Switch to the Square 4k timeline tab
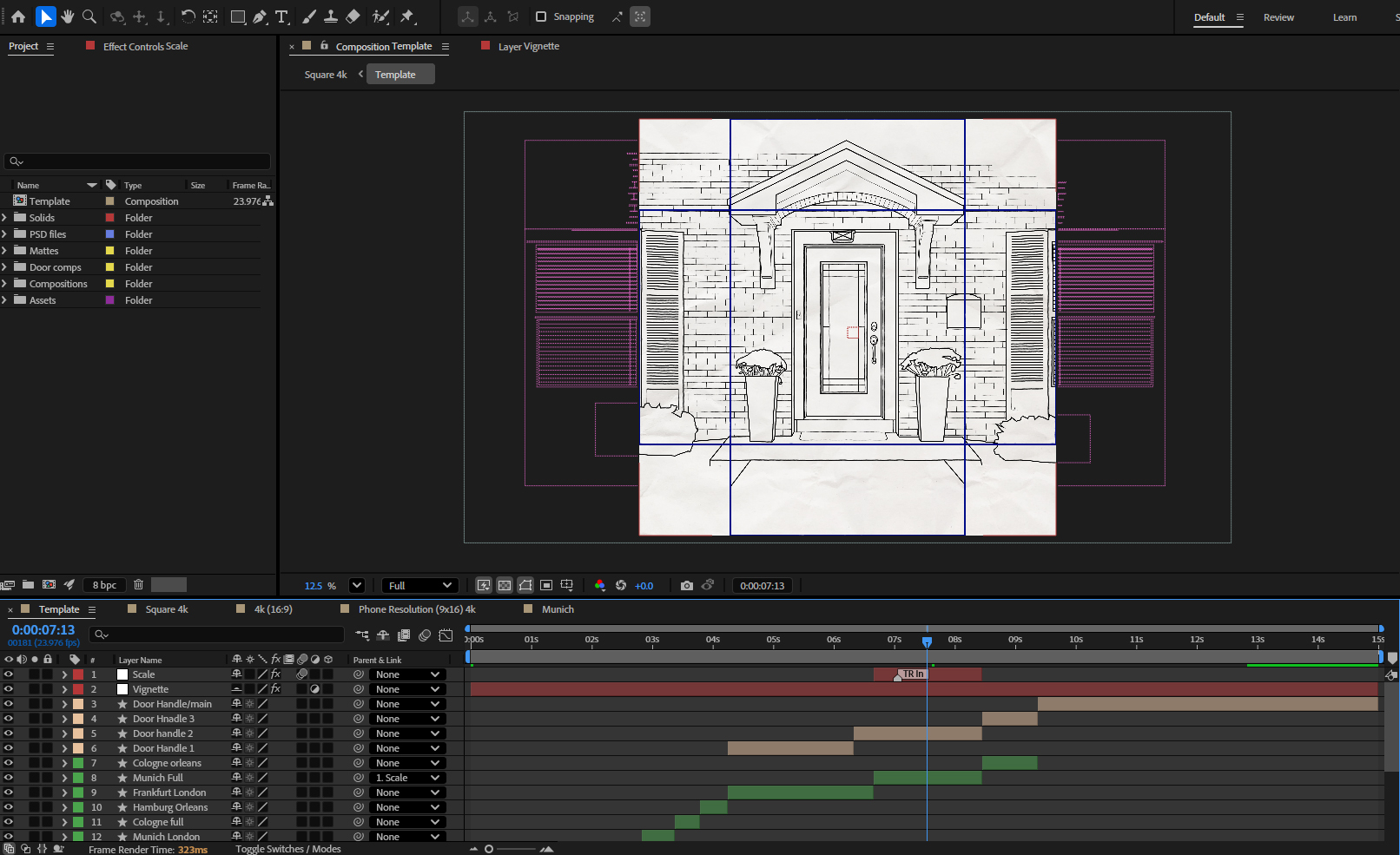The height and width of the screenshot is (855, 1400). point(166,609)
